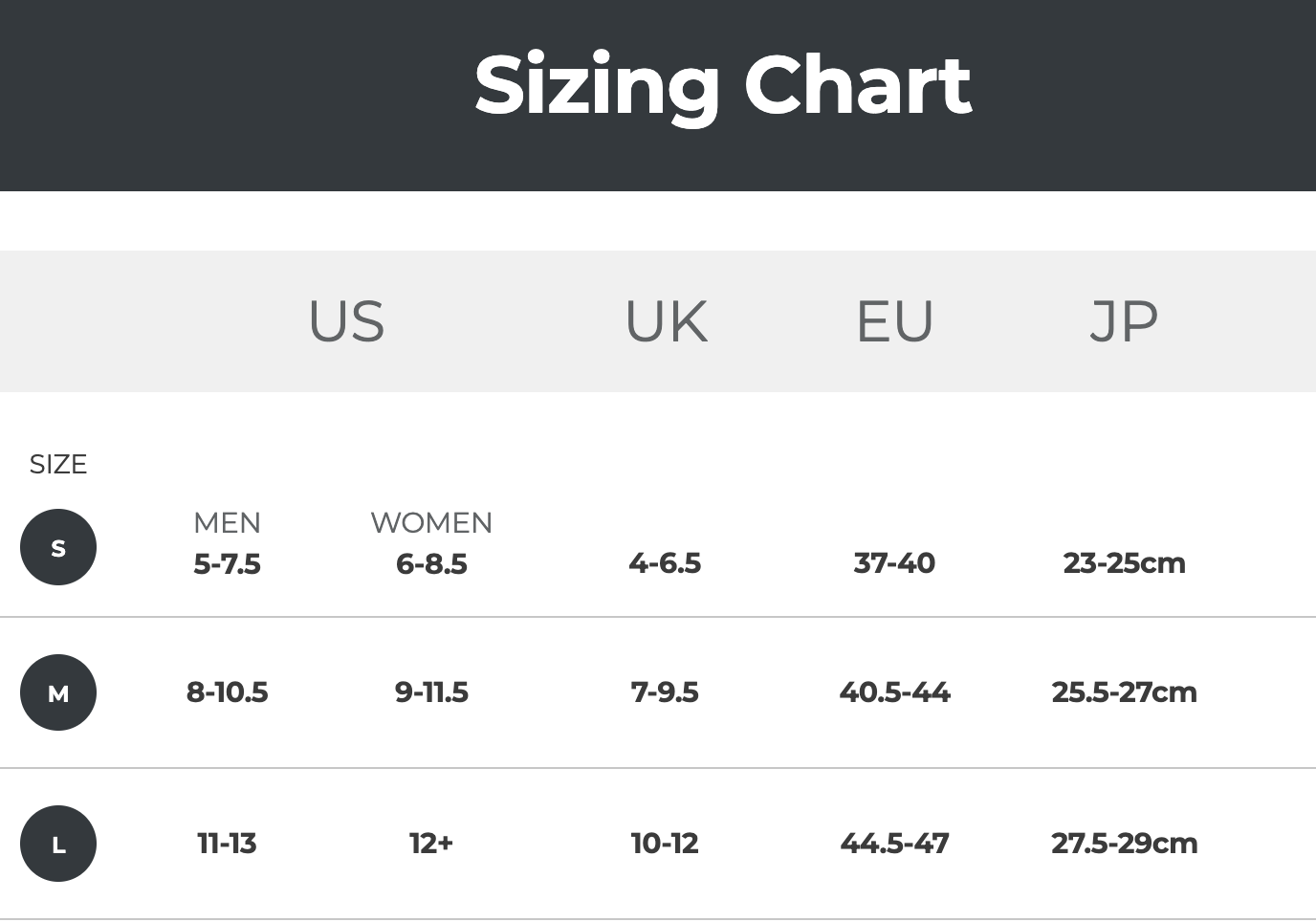Click the SIZE label
The image size is (1316, 922).
click(x=58, y=465)
